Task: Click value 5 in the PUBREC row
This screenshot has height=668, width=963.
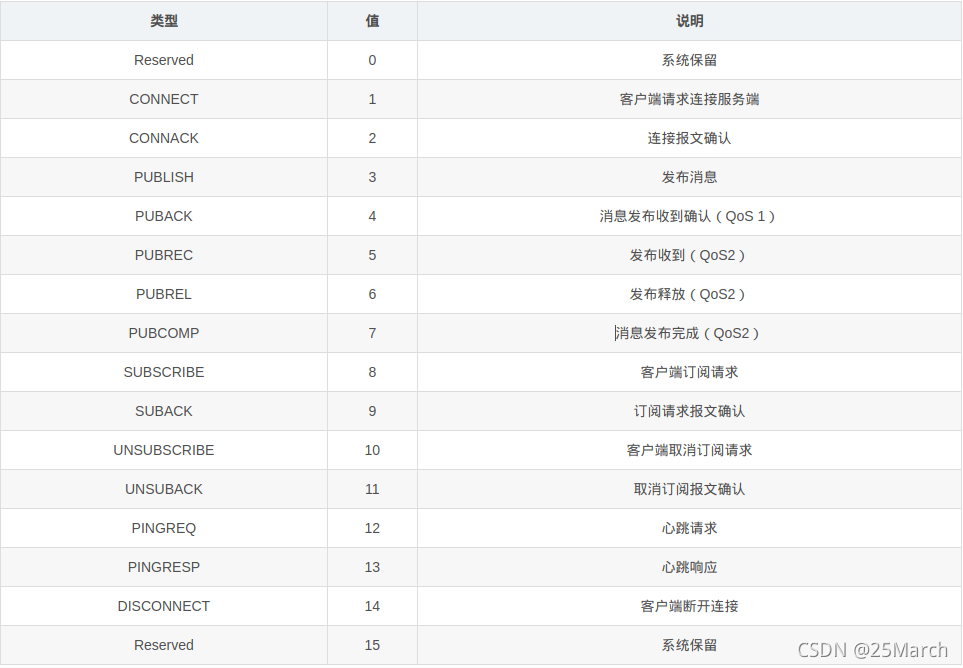Action: tap(372, 255)
